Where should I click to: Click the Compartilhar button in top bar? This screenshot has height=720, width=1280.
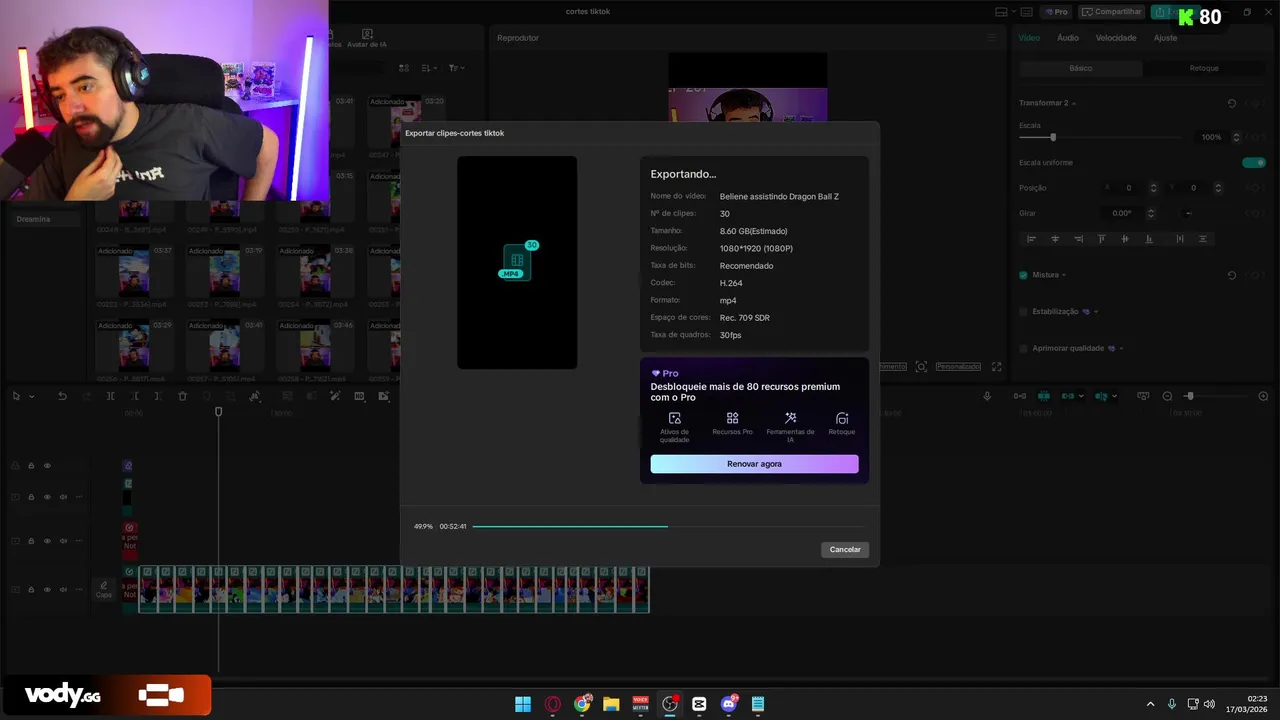(x=1111, y=12)
